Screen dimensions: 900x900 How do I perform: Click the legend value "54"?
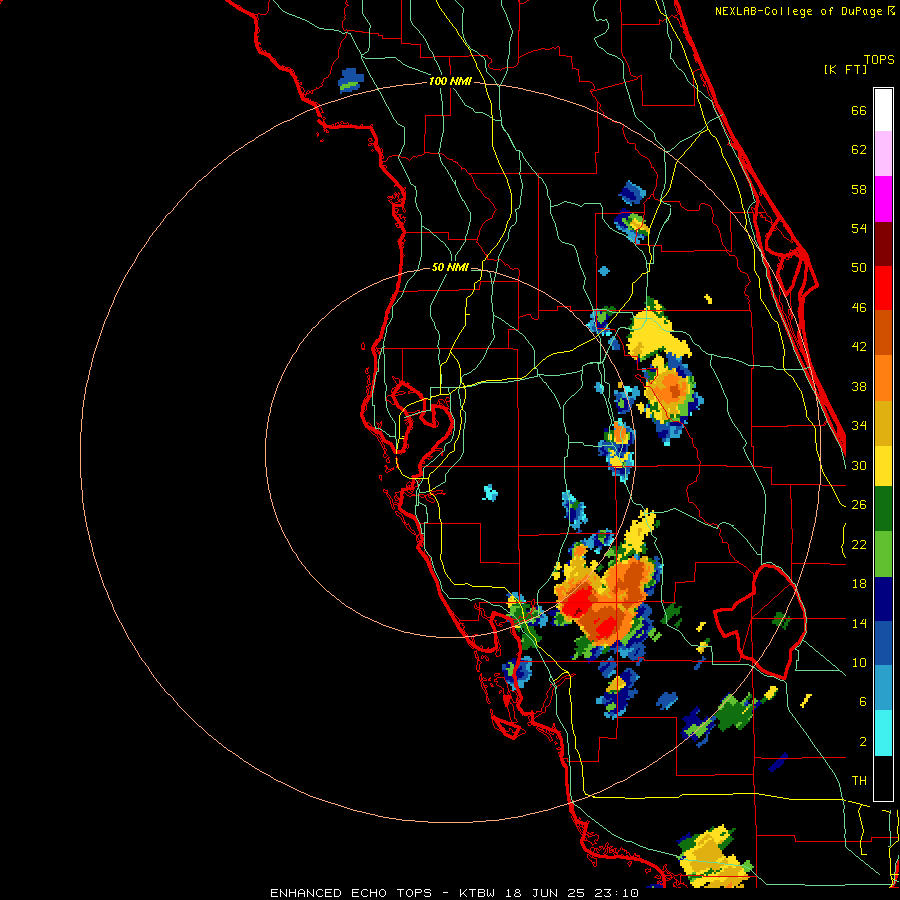coord(859,228)
